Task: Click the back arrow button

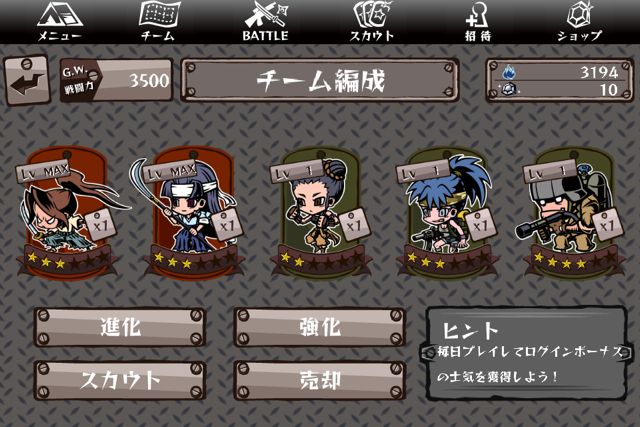Action: pos(27,80)
